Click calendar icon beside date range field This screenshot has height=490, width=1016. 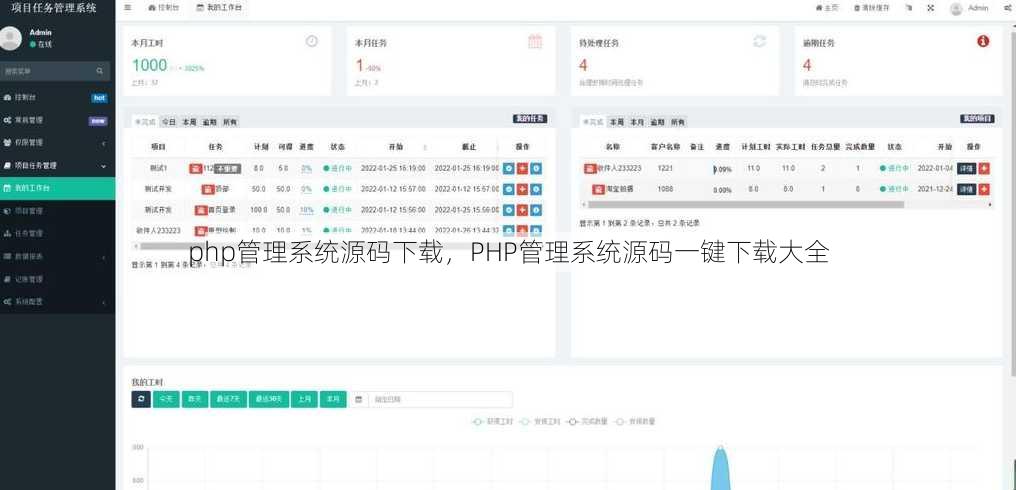(358, 399)
